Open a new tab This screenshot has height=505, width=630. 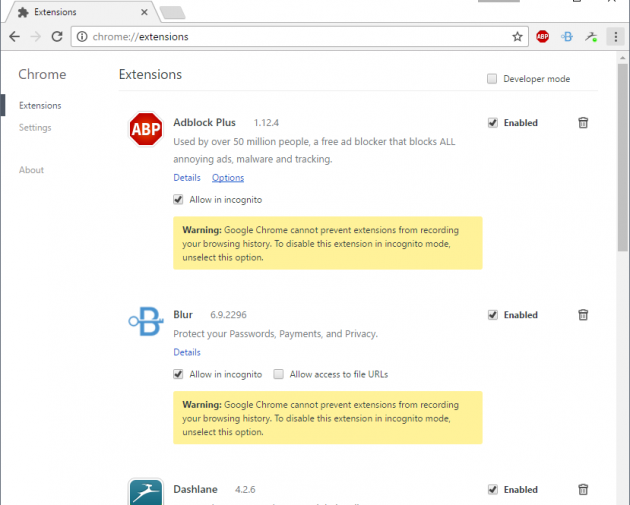coord(173,12)
